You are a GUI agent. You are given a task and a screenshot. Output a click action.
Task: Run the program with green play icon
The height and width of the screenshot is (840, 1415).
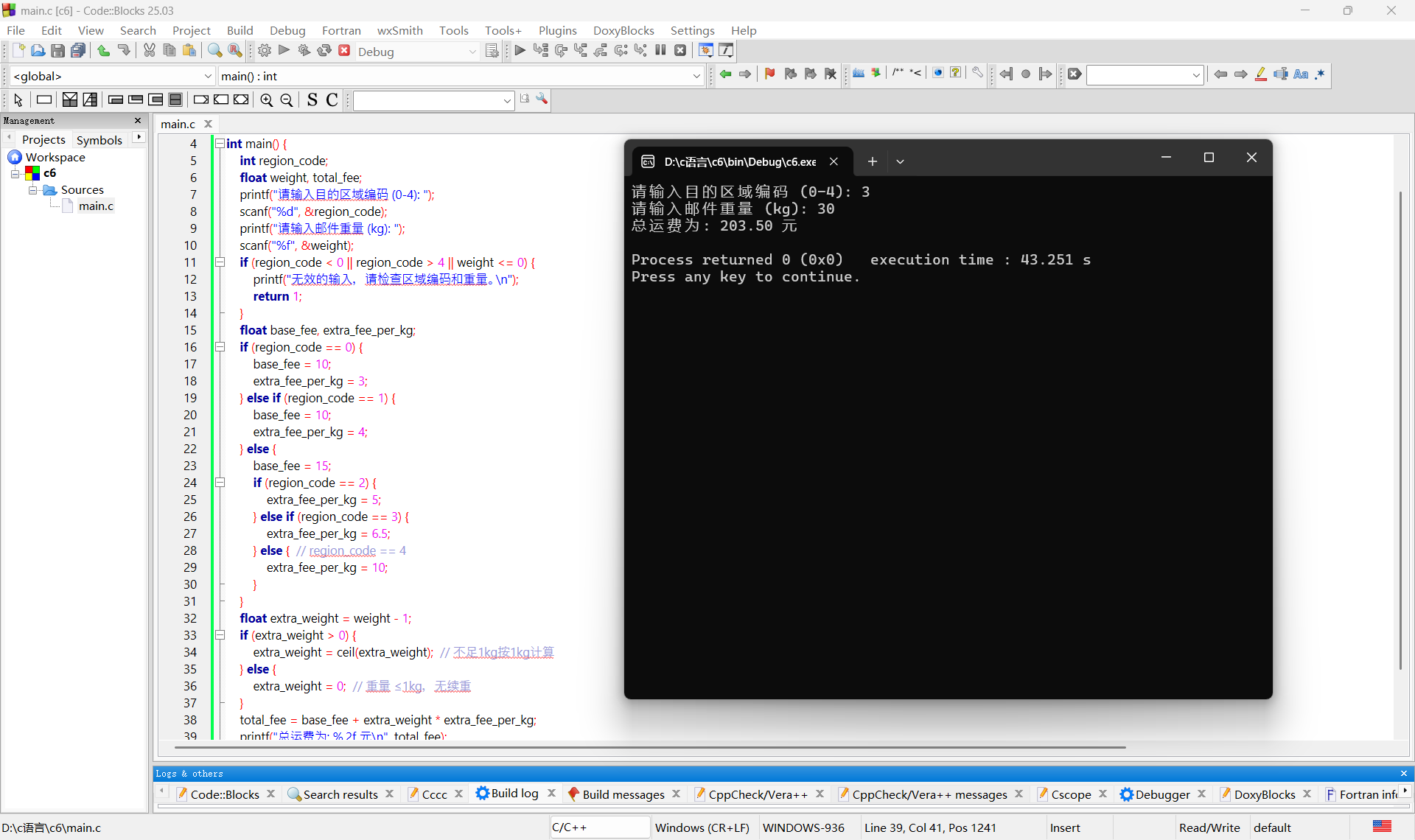tap(284, 51)
